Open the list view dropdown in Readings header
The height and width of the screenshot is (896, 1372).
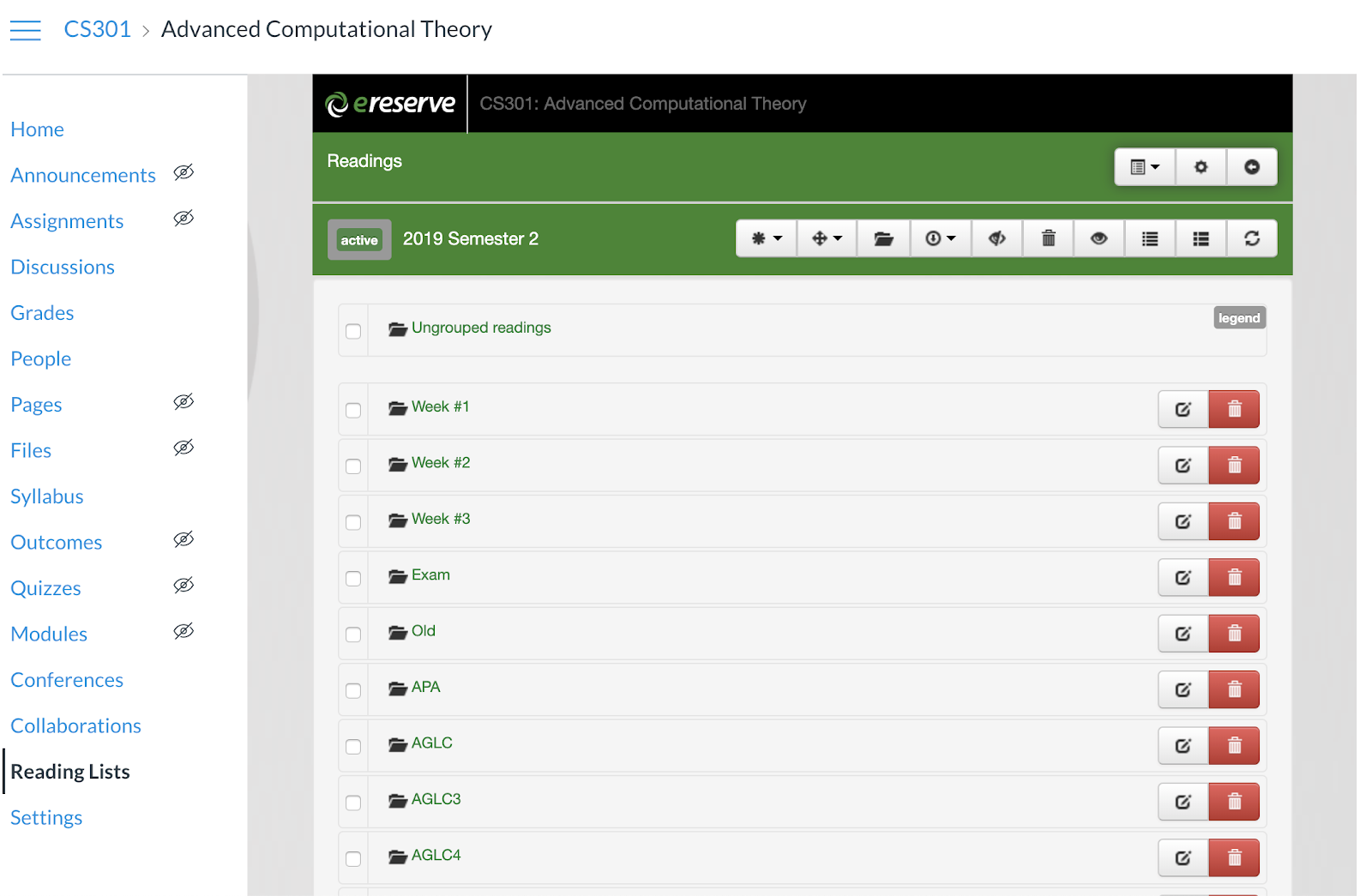point(1144,167)
